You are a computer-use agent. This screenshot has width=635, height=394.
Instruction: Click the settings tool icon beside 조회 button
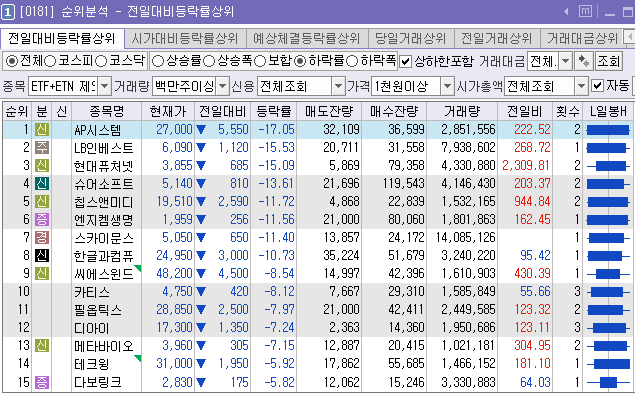[x=584, y=62]
